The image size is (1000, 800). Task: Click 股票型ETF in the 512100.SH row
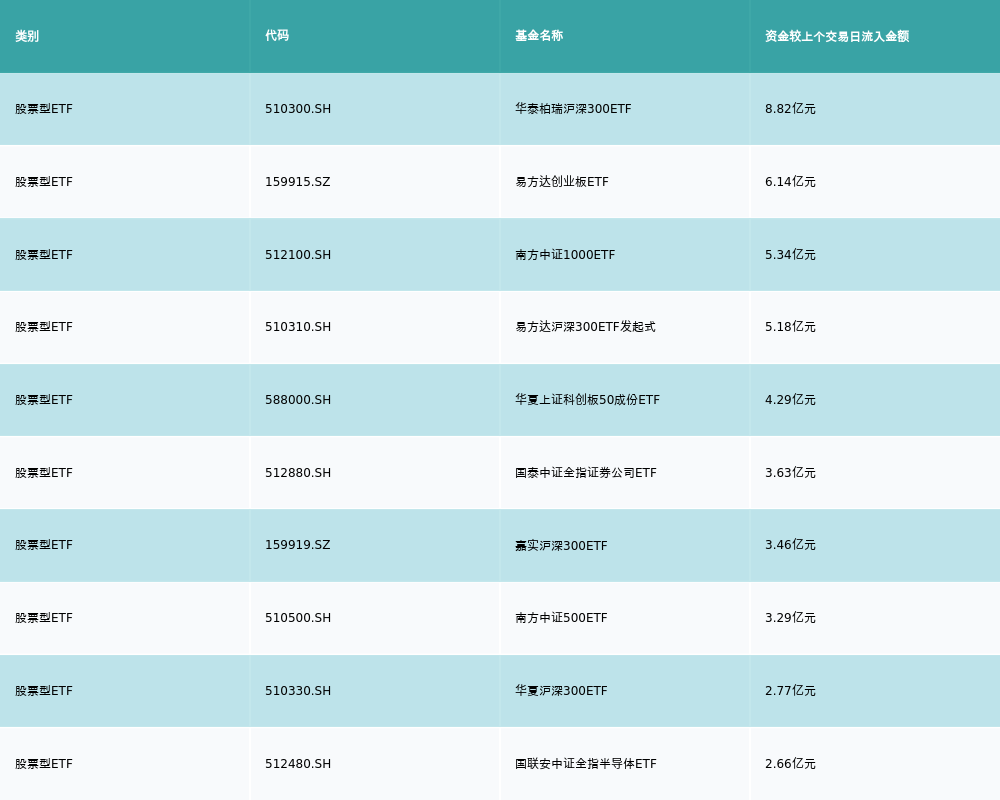pos(44,255)
